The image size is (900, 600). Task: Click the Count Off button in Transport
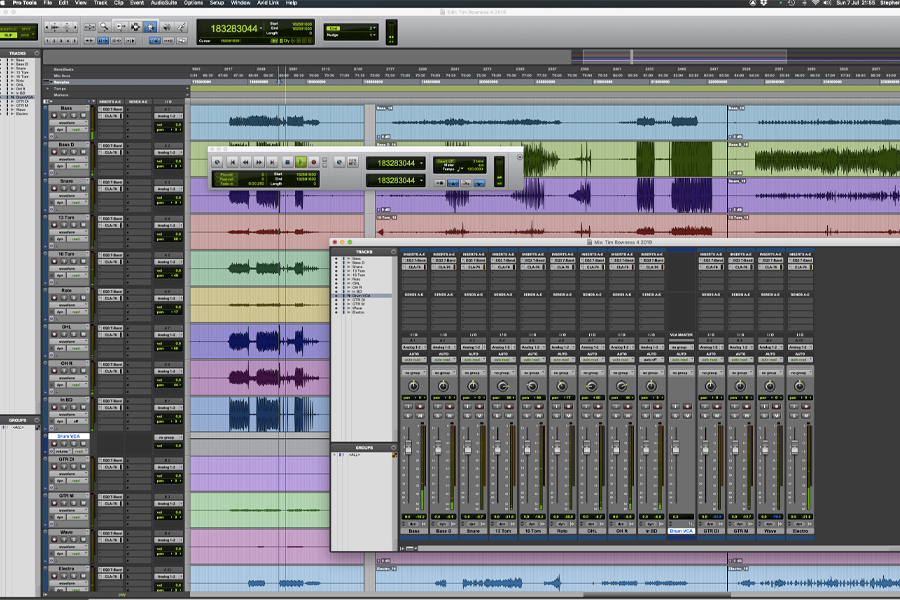[x=446, y=161]
